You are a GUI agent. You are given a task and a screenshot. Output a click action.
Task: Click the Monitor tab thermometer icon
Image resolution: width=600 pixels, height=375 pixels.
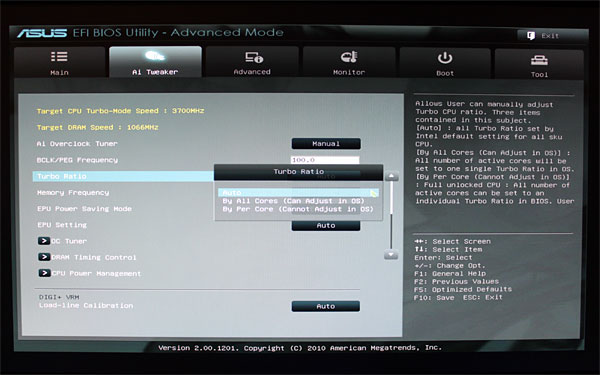pyautogui.click(x=349, y=57)
